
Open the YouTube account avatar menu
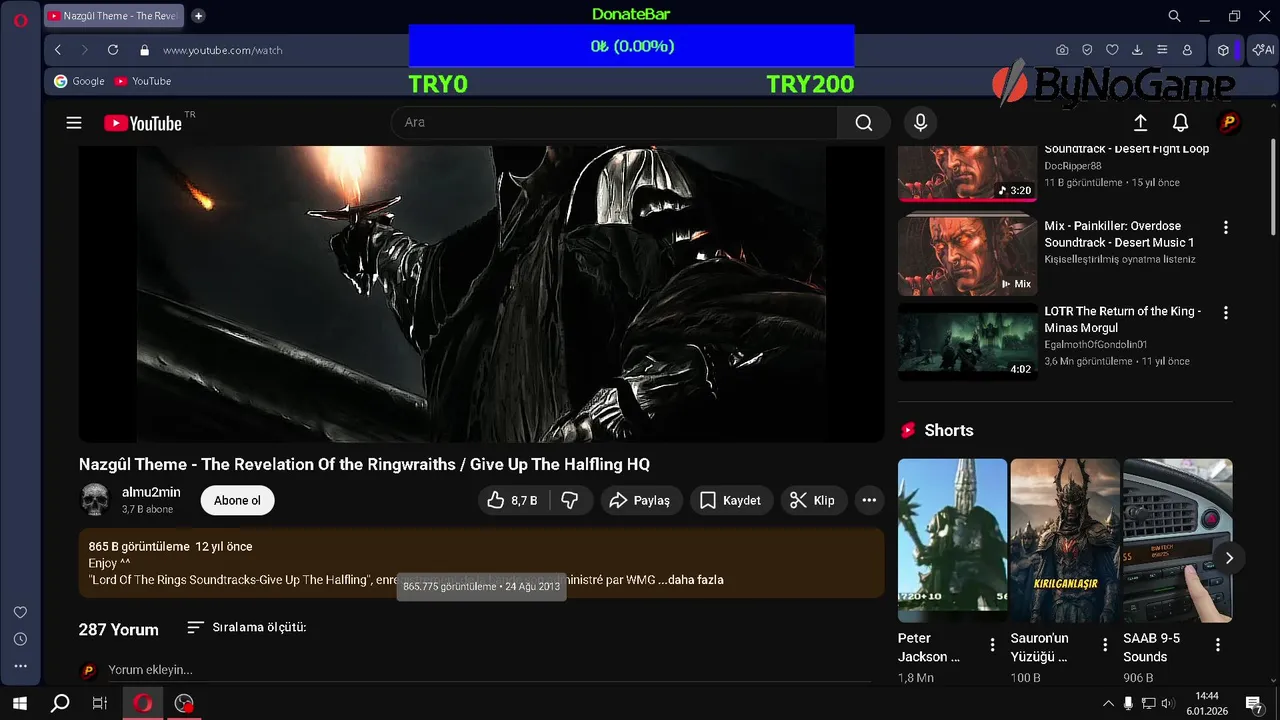[1229, 123]
